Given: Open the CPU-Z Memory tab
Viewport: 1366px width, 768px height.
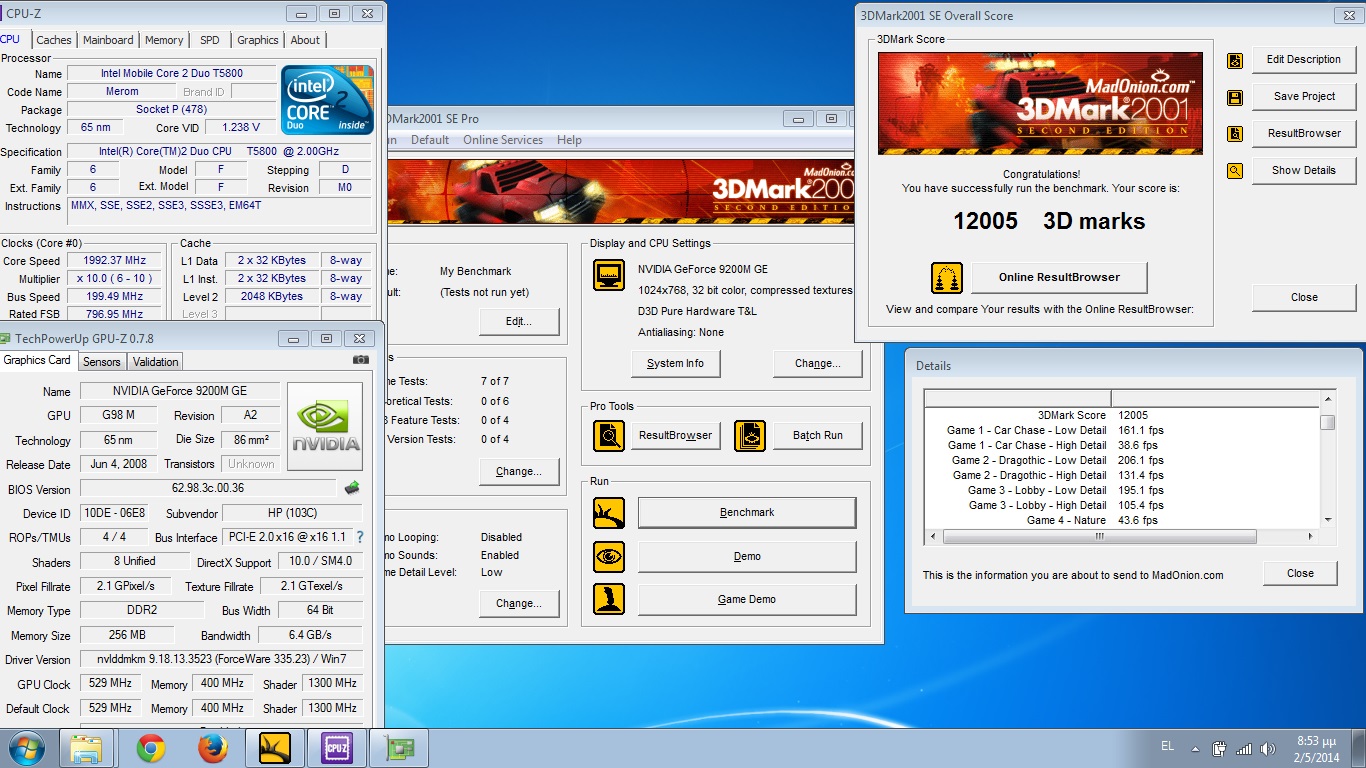Looking at the screenshot, I should (x=164, y=40).
